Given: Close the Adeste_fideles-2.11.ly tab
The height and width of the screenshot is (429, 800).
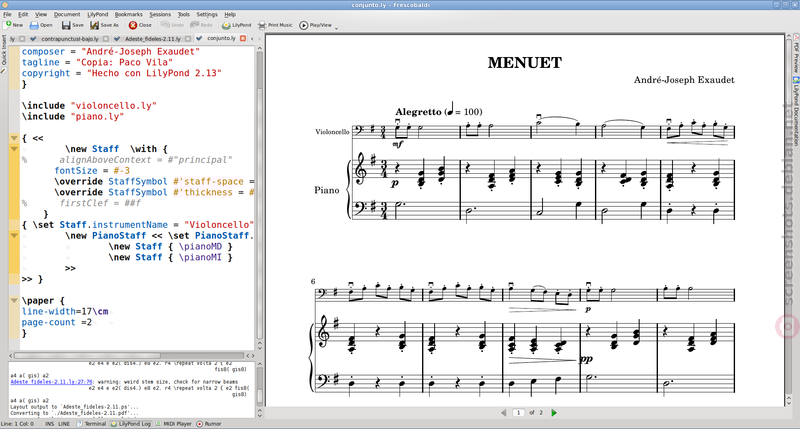Looking at the screenshot, I should coord(188,38).
